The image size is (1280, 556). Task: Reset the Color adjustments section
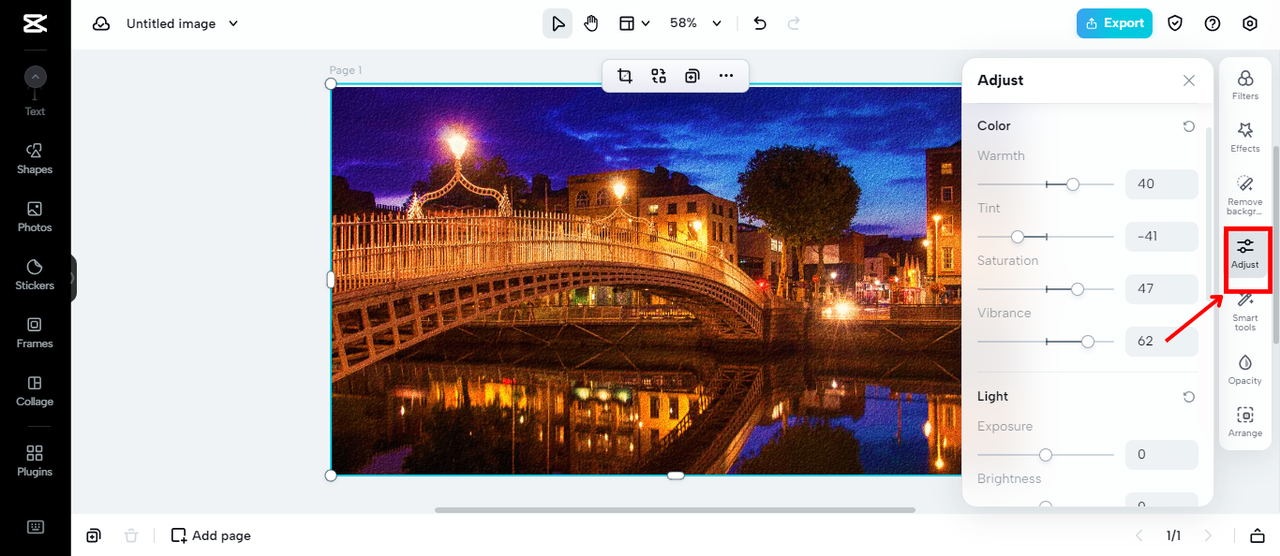[x=1189, y=126]
